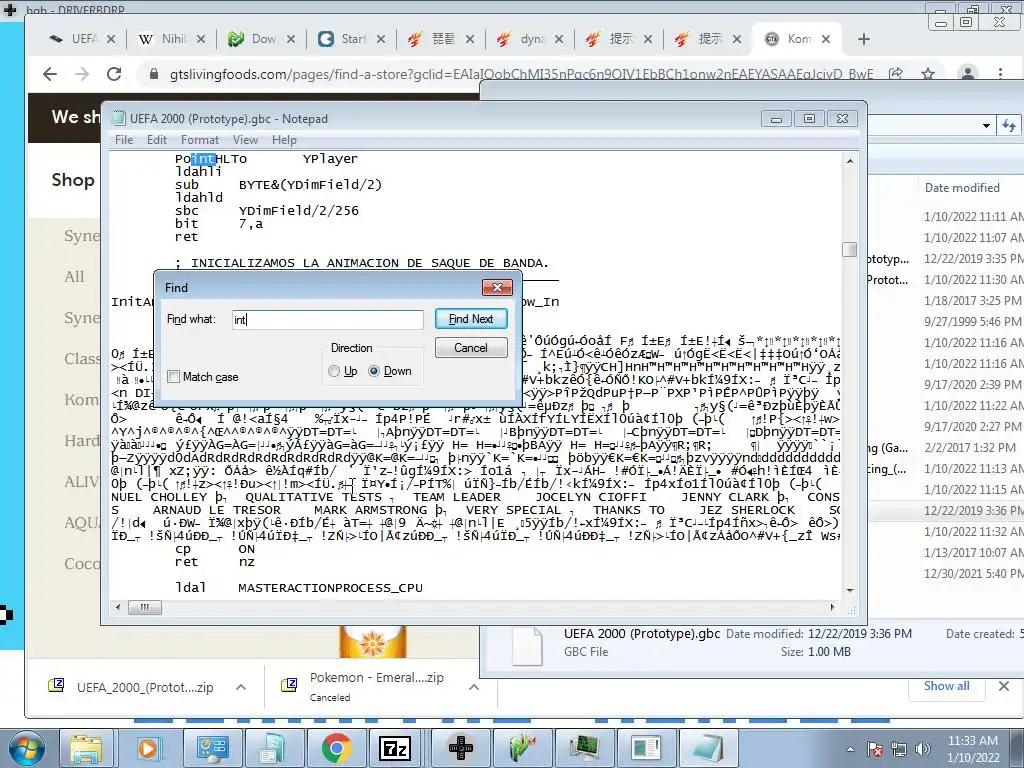Open Windows Media Player from taskbar
The image size is (1024, 768).
click(149, 748)
